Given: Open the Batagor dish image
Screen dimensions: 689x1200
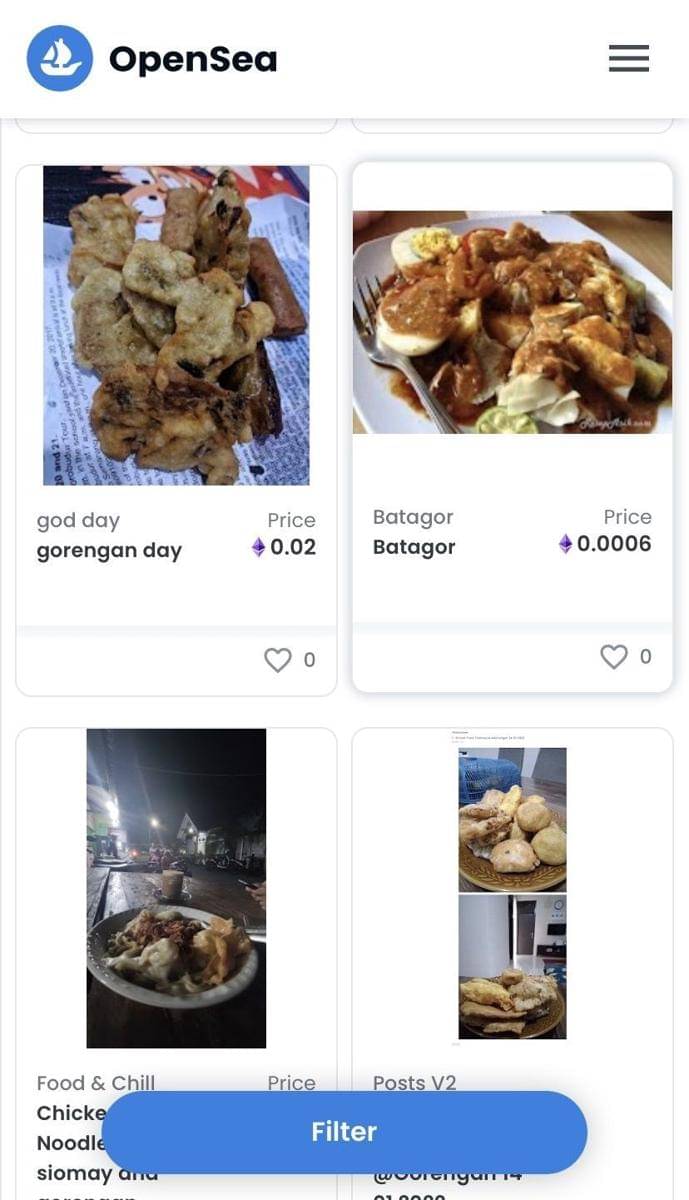Looking at the screenshot, I should click(x=512, y=322).
